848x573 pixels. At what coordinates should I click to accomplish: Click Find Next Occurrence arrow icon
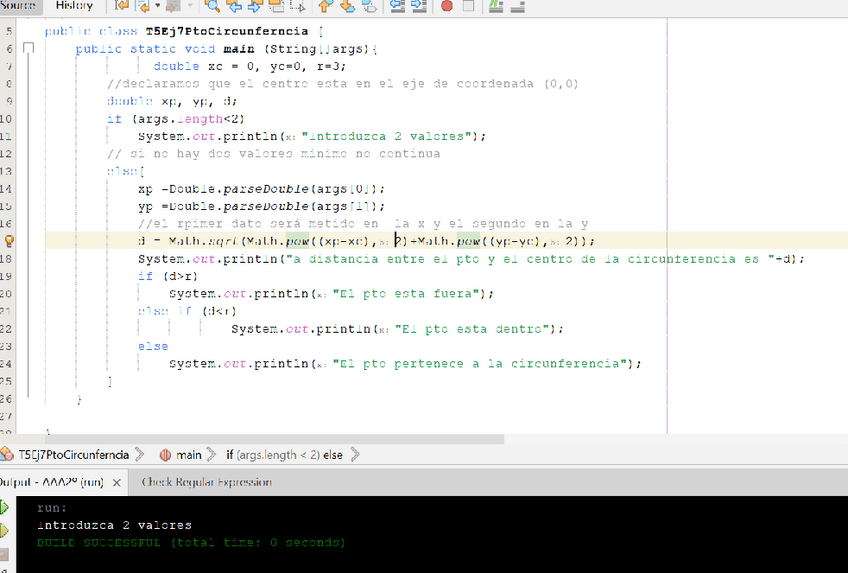pos(255,6)
